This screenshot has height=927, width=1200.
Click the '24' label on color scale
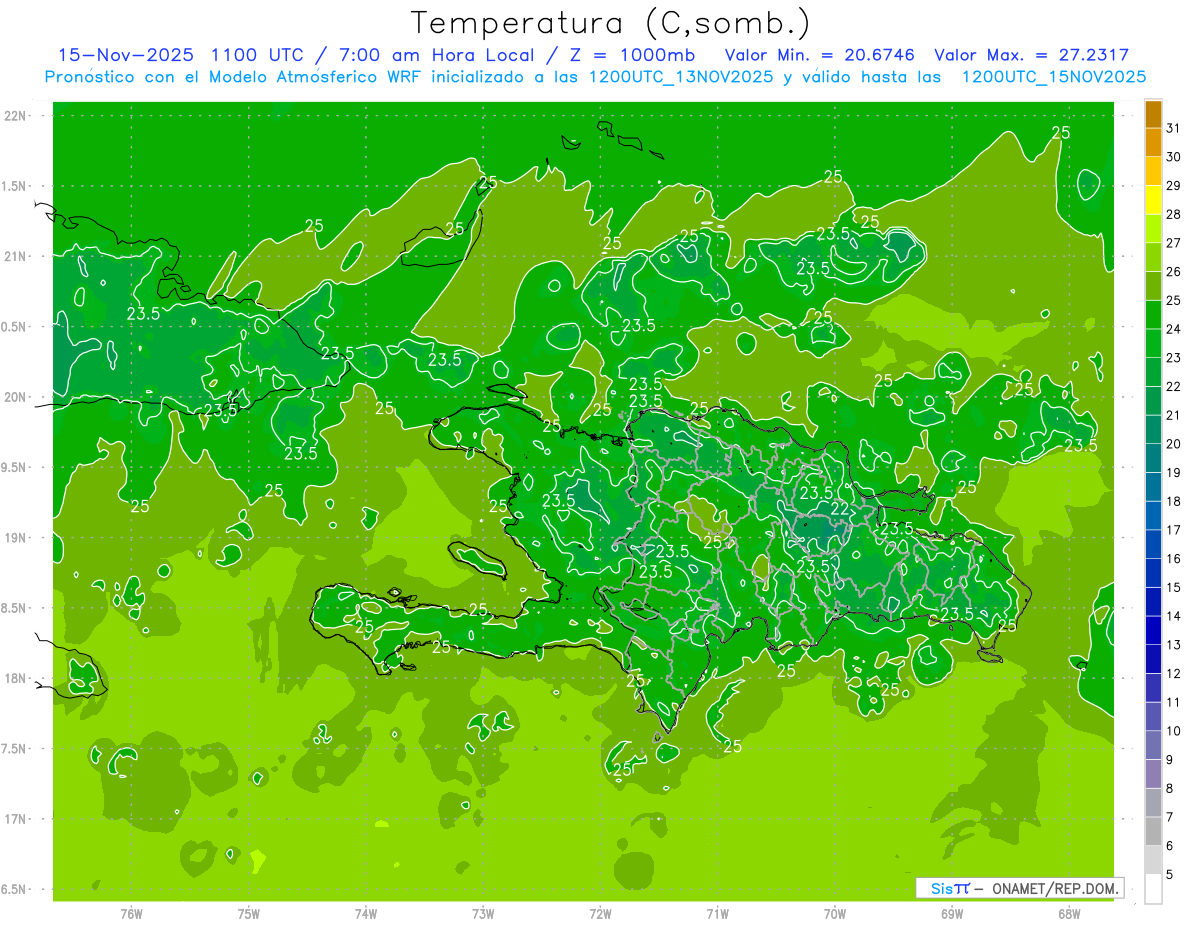1174,329
